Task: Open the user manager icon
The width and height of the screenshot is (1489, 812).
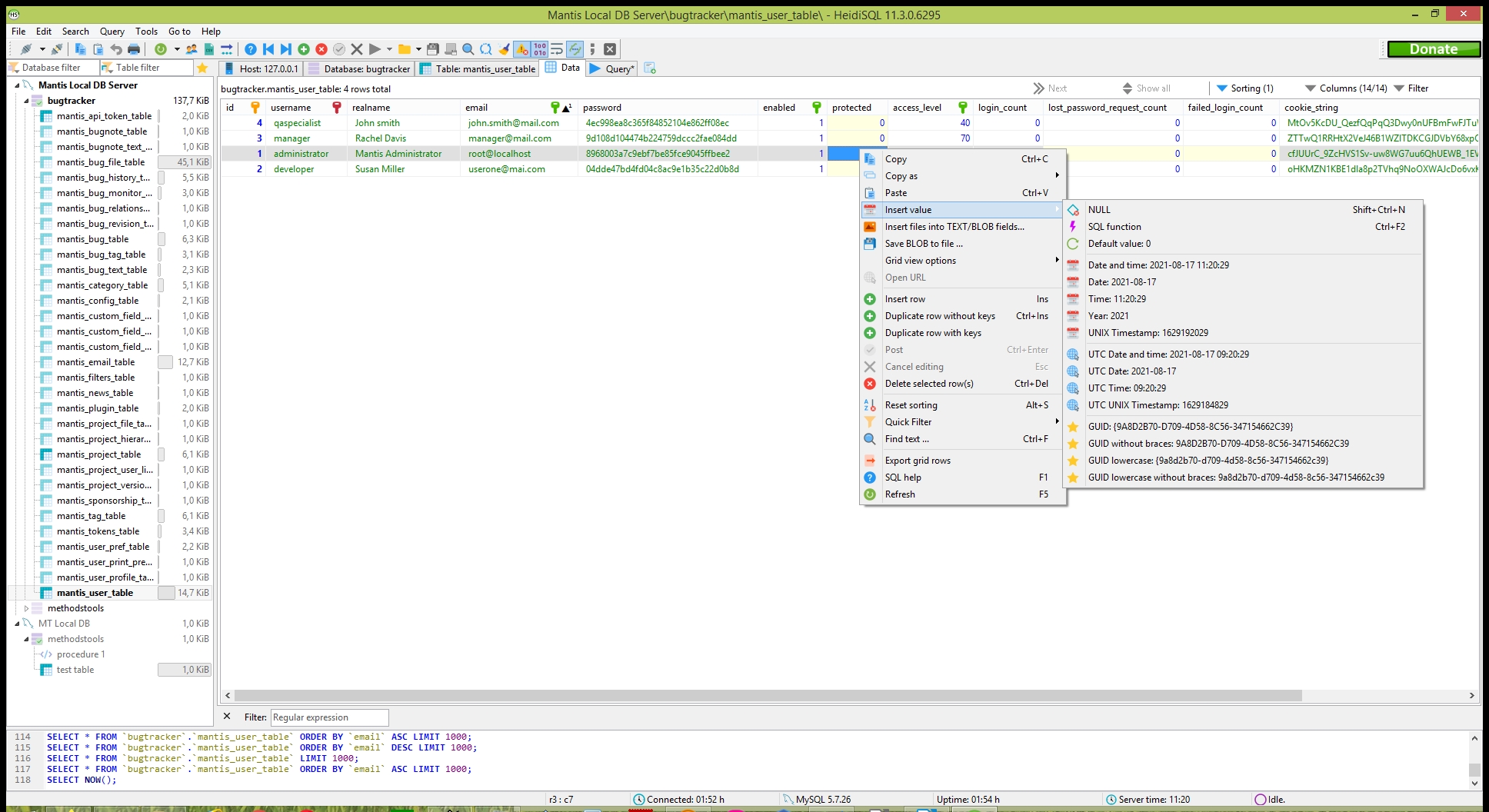Action: tap(192, 49)
